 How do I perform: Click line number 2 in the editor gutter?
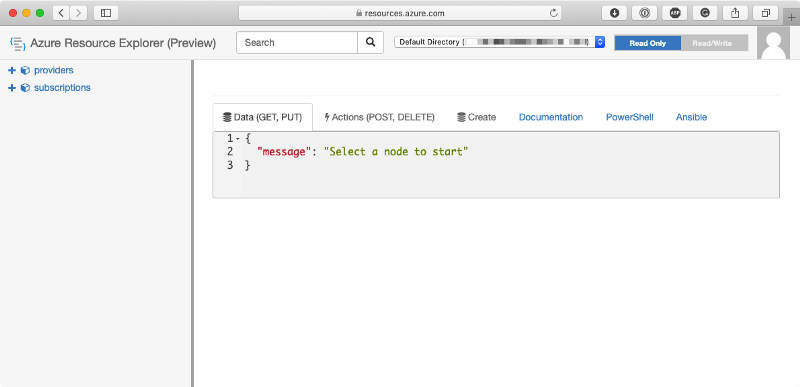click(230, 151)
